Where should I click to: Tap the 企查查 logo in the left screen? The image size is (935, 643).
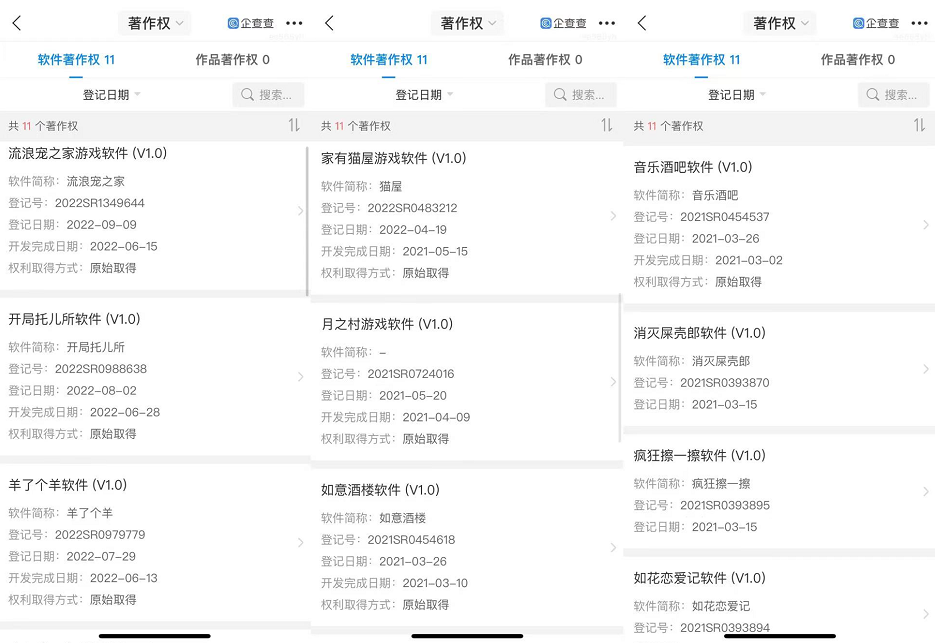pos(250,23)
